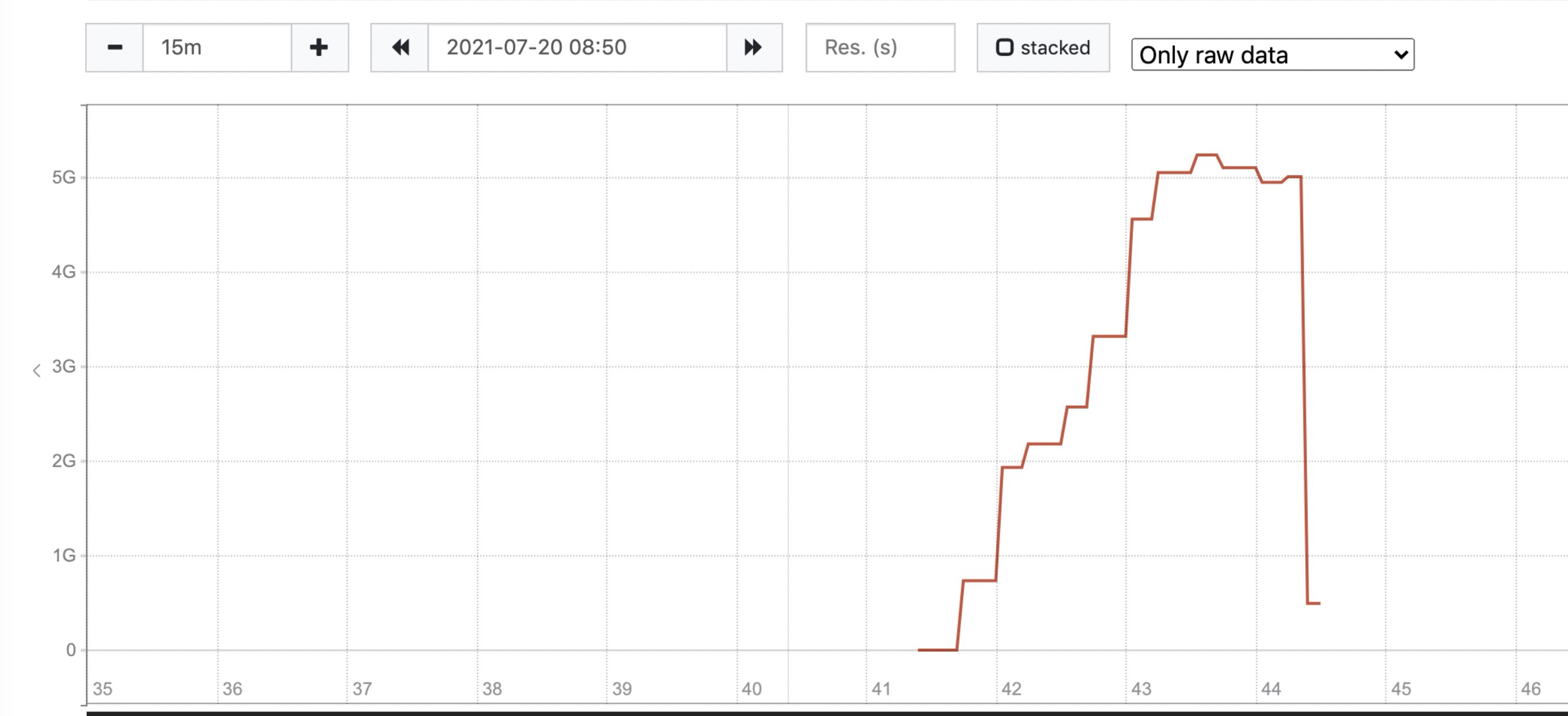Decrease the time range with the minus button
1568x716 pixels.
(114, 48)
